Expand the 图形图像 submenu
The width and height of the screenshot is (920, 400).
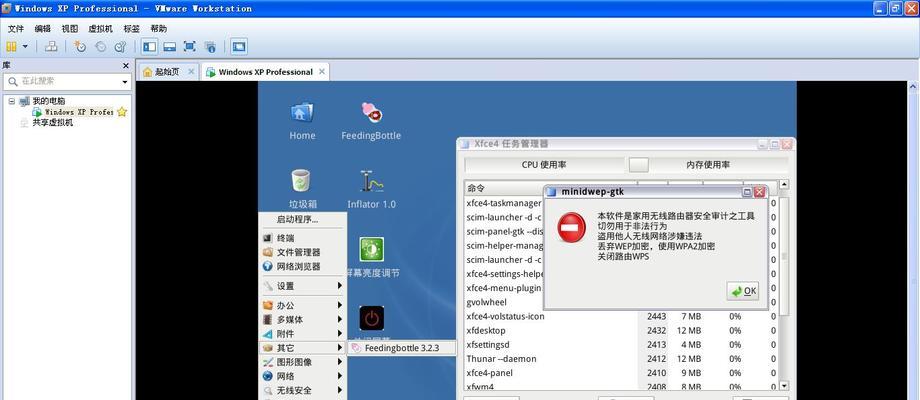[x=303, y=362]
